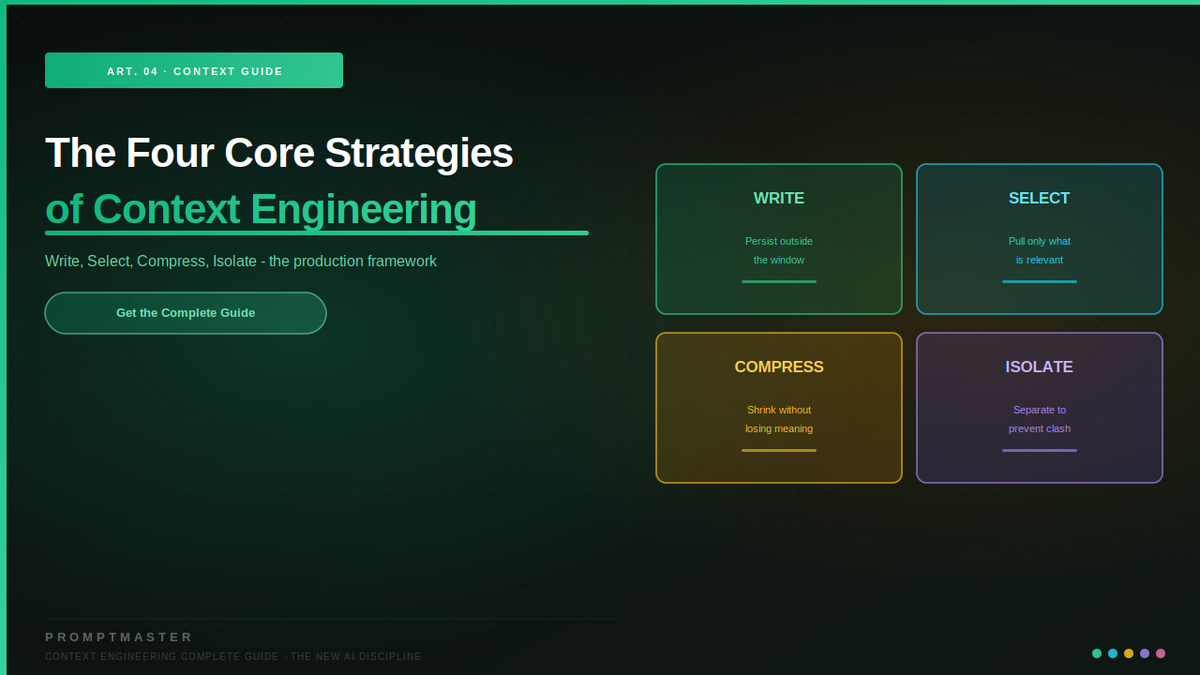Click the green 'of Context Engineering' heading
The width and height of the screenshot is (1200, 675).
[x=261, y=209]
